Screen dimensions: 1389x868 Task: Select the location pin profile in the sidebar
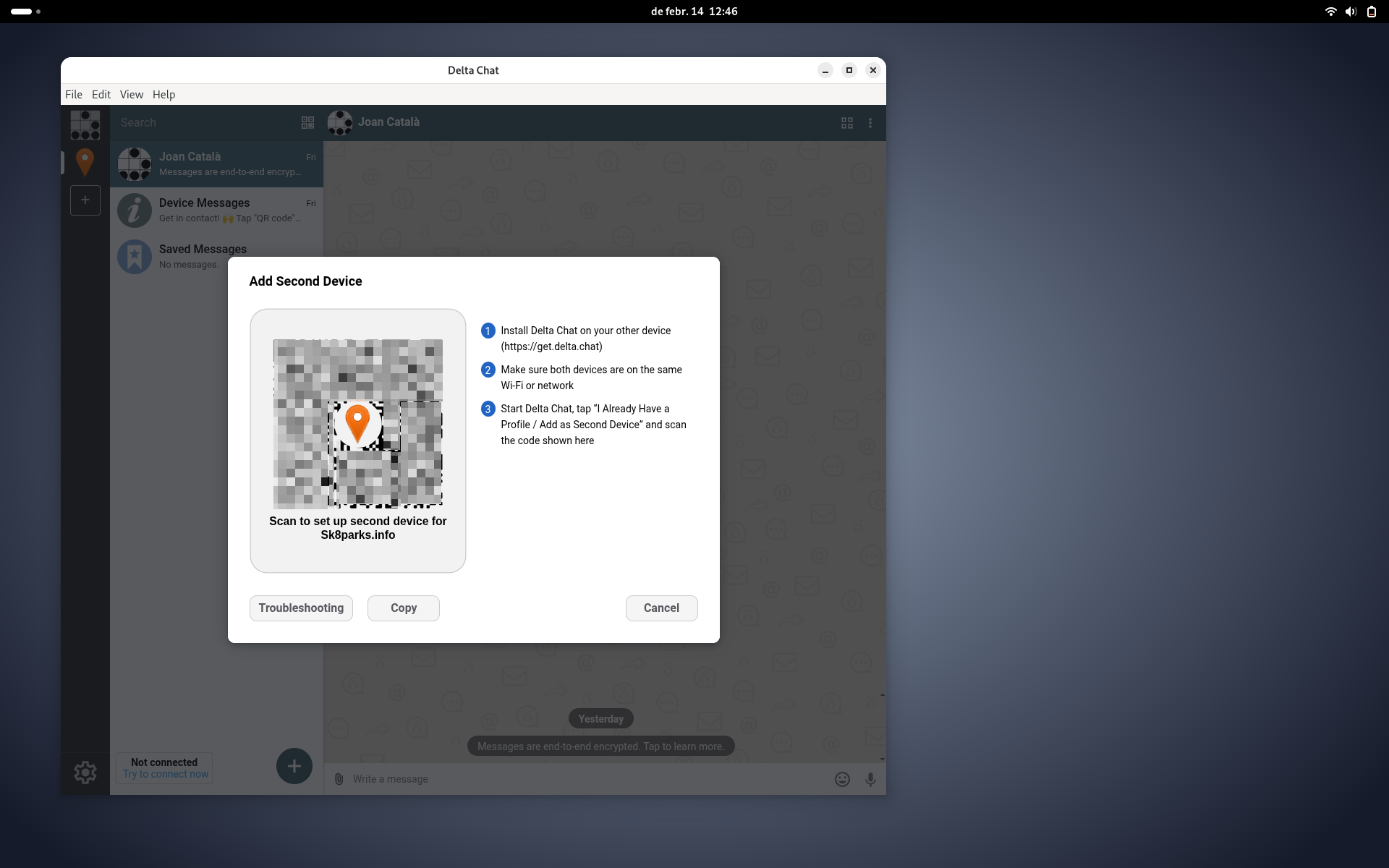(x=85, y=162)
